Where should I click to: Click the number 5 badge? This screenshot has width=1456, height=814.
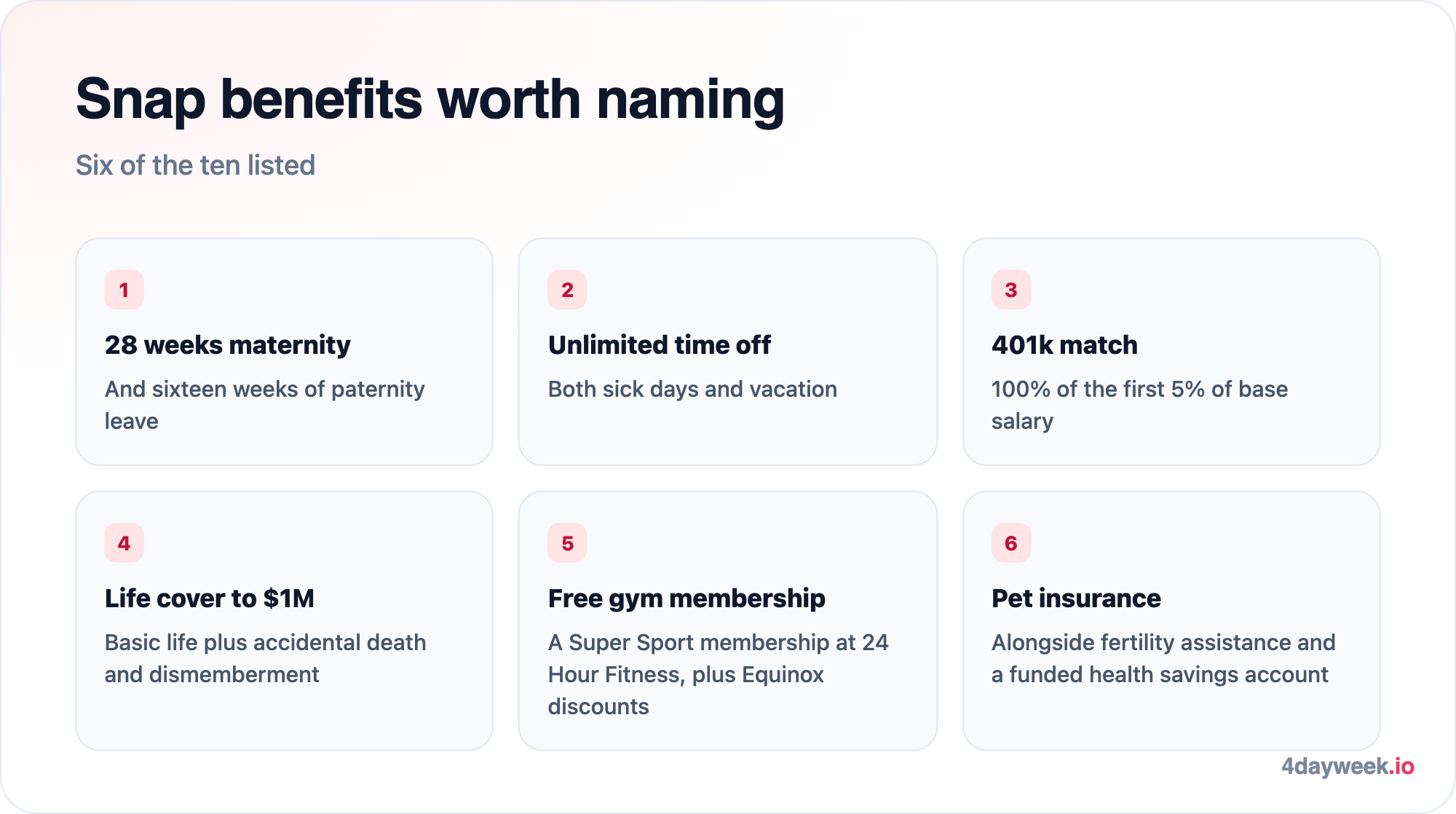pyautogui.click(x=567, y=543)
